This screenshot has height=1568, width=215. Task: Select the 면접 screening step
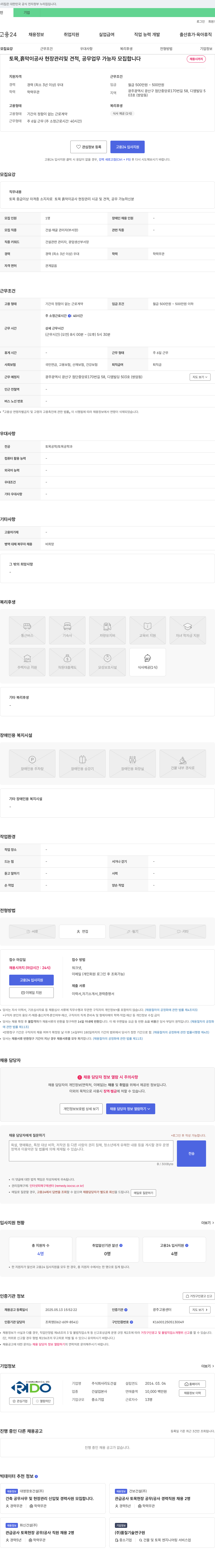pyautogui.click(x=83, y=931)
